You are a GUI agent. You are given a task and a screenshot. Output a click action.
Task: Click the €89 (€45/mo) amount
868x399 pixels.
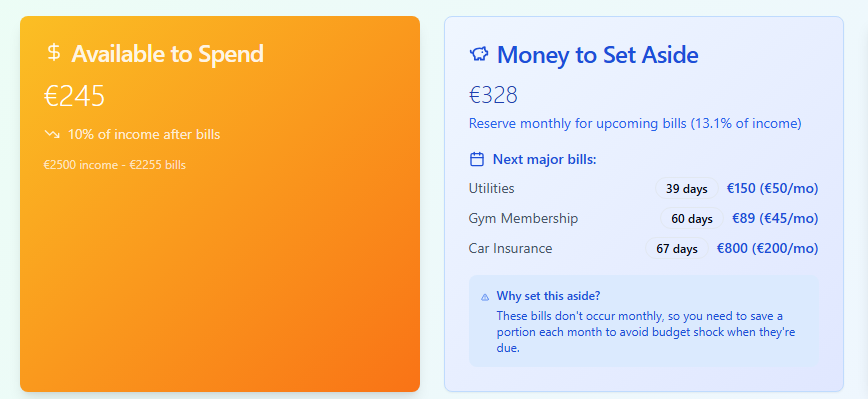[775, 219]
